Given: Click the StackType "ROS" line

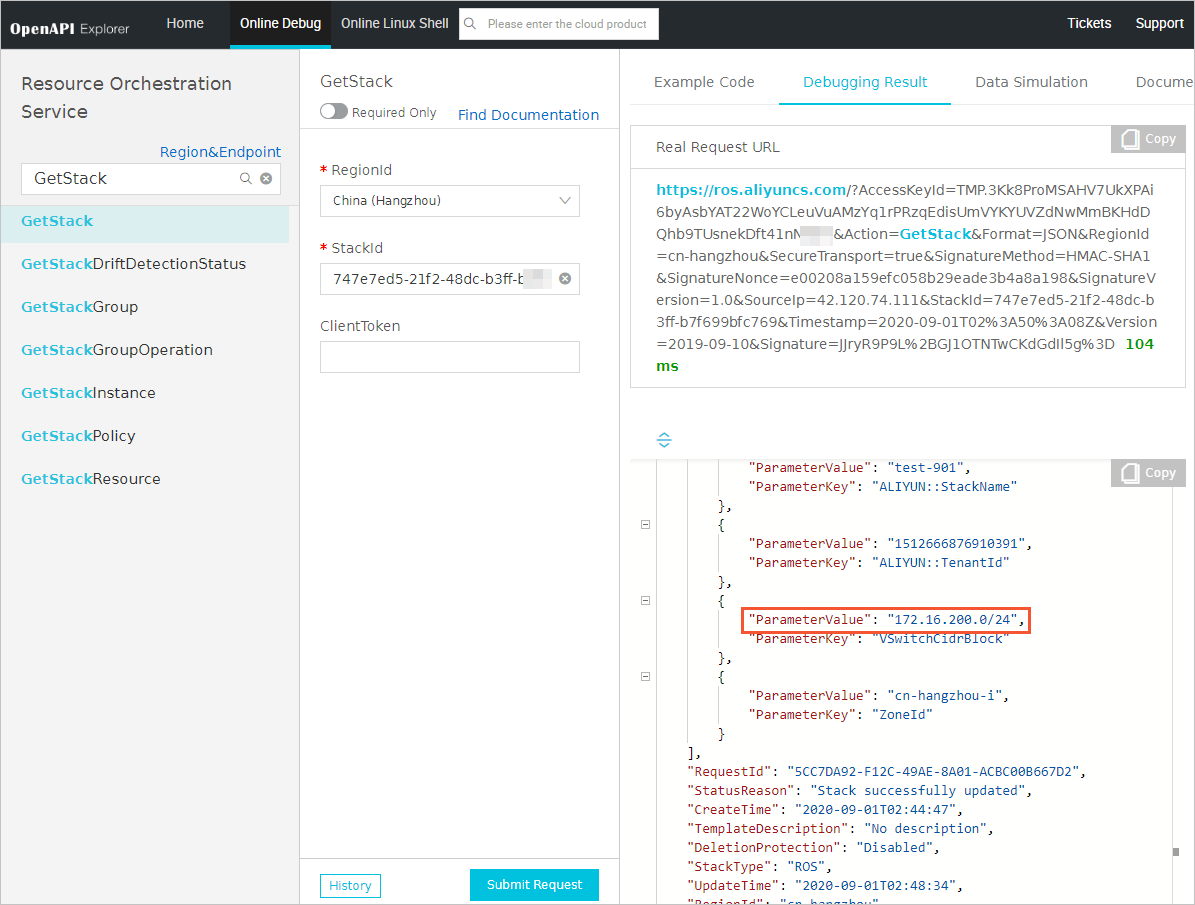Looking at the screenshot, I should point(759,866).
